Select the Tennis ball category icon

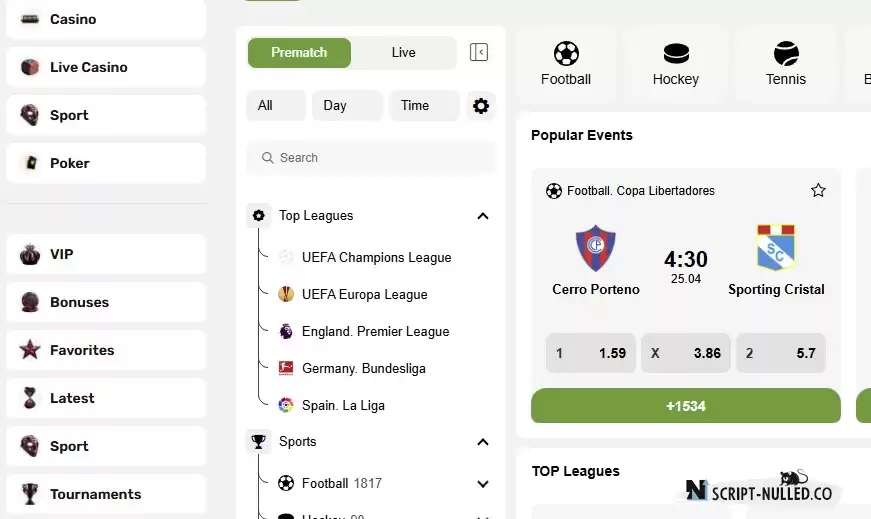(786, 54)
